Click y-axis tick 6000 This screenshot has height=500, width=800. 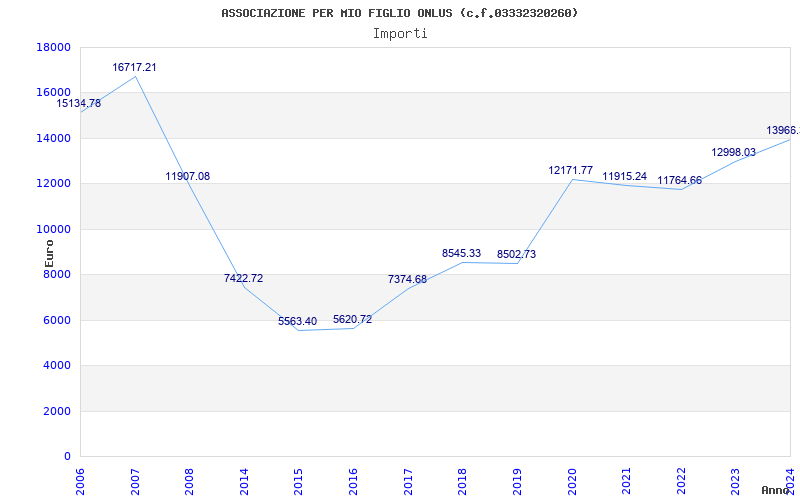point(57,320)
